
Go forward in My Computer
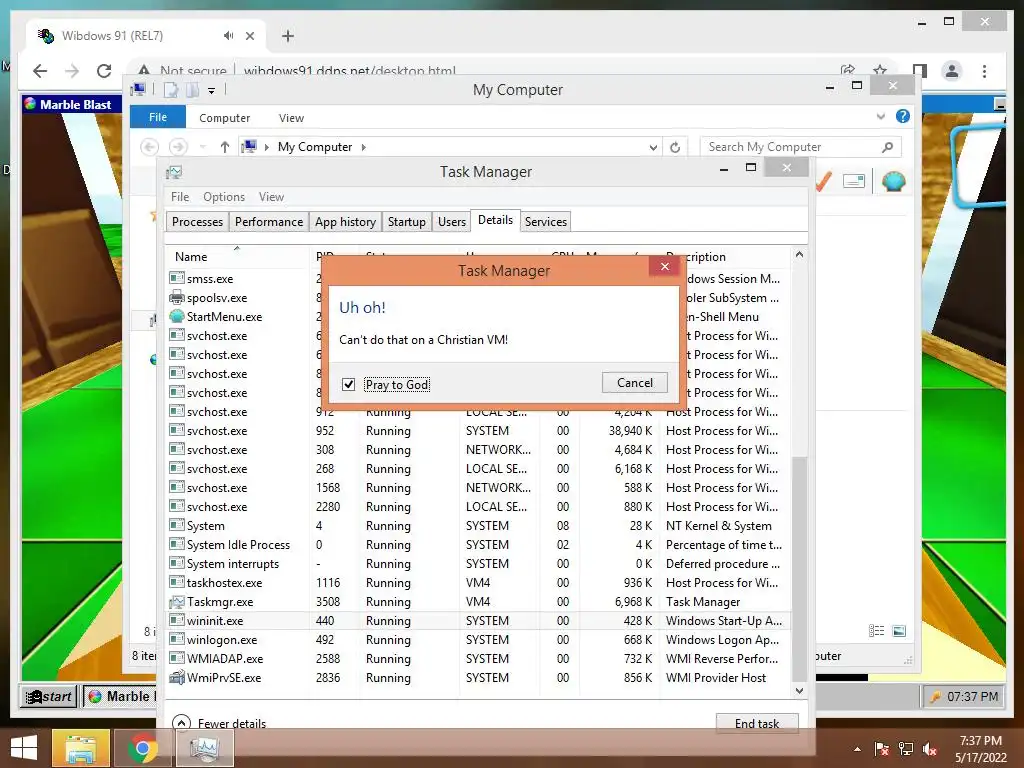click(x=178, y=147)
